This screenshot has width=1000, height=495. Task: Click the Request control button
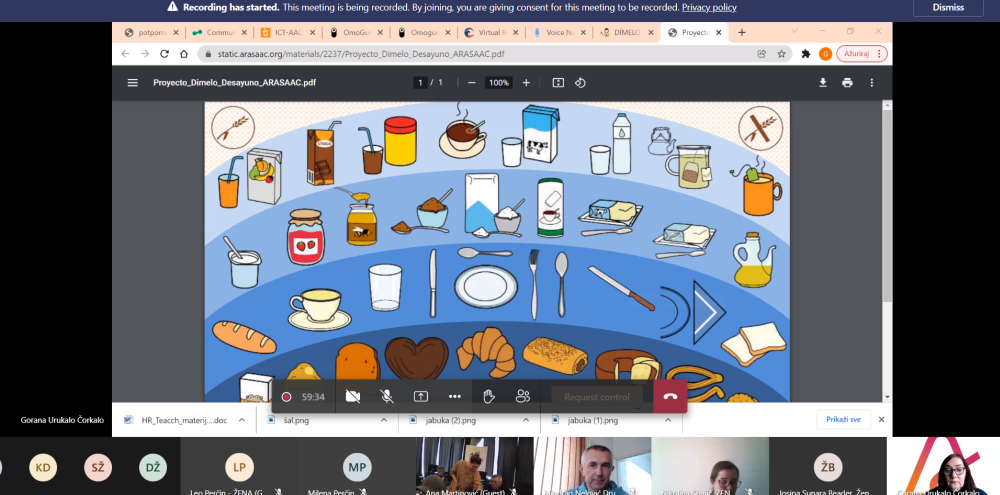point(597,397)
